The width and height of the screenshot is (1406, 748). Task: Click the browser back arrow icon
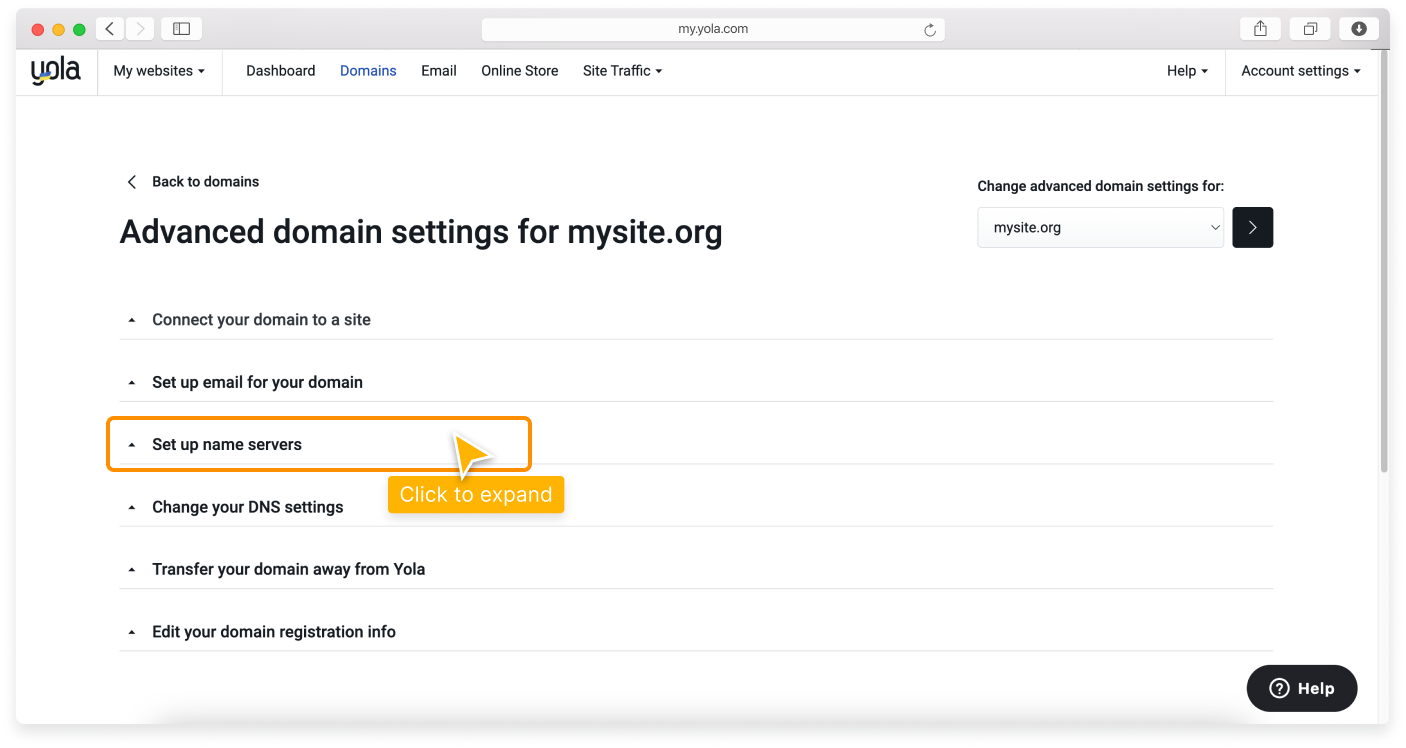coord(110,29)
